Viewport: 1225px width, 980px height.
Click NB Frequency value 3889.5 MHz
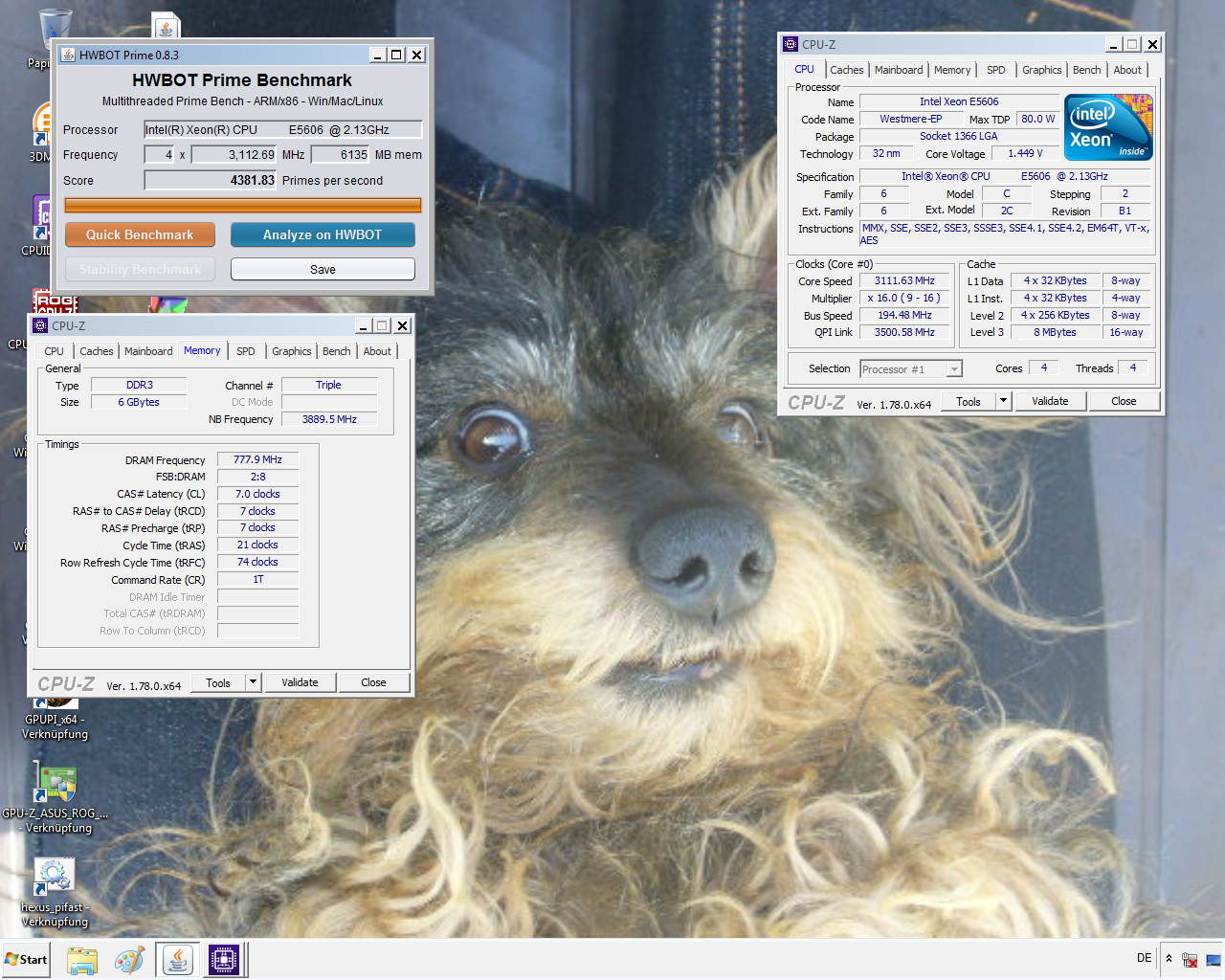329,419
